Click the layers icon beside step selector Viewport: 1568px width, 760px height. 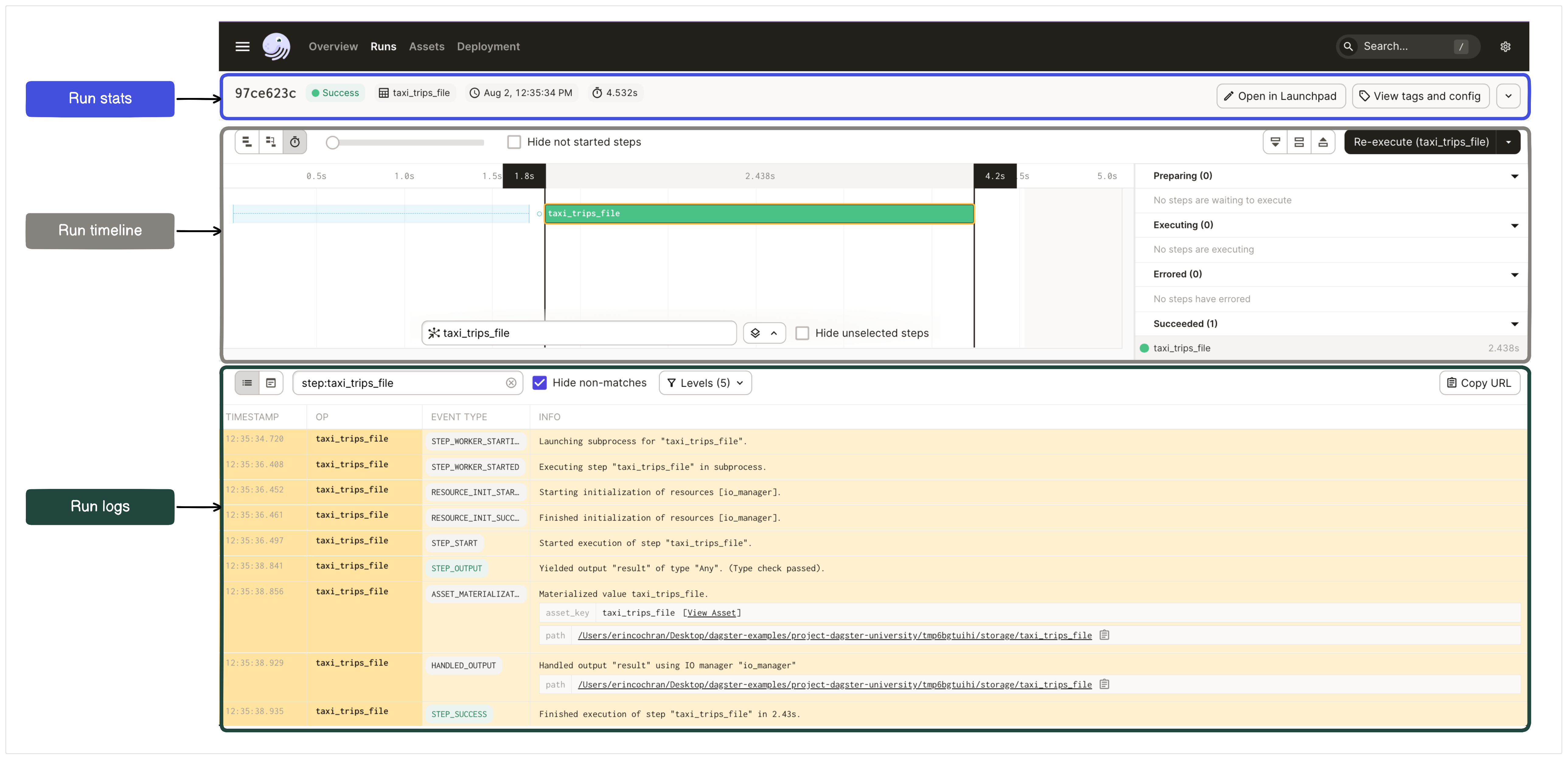[x=755, y=333]
